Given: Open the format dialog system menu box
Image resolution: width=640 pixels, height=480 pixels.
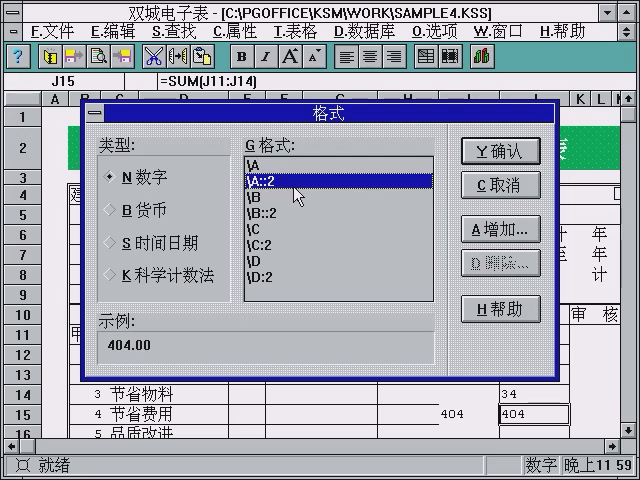Looking at the screenshot, I should tap(95, 113).
